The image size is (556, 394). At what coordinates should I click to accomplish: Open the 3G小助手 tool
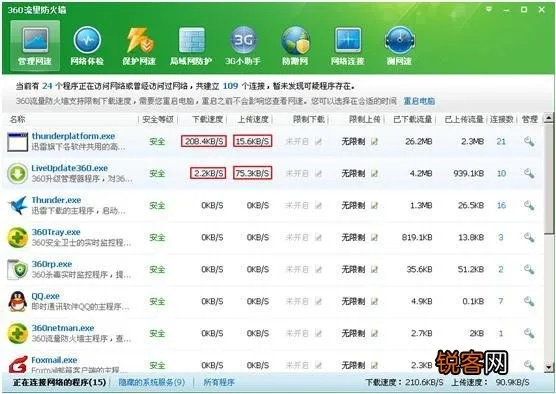pos(243,45)
